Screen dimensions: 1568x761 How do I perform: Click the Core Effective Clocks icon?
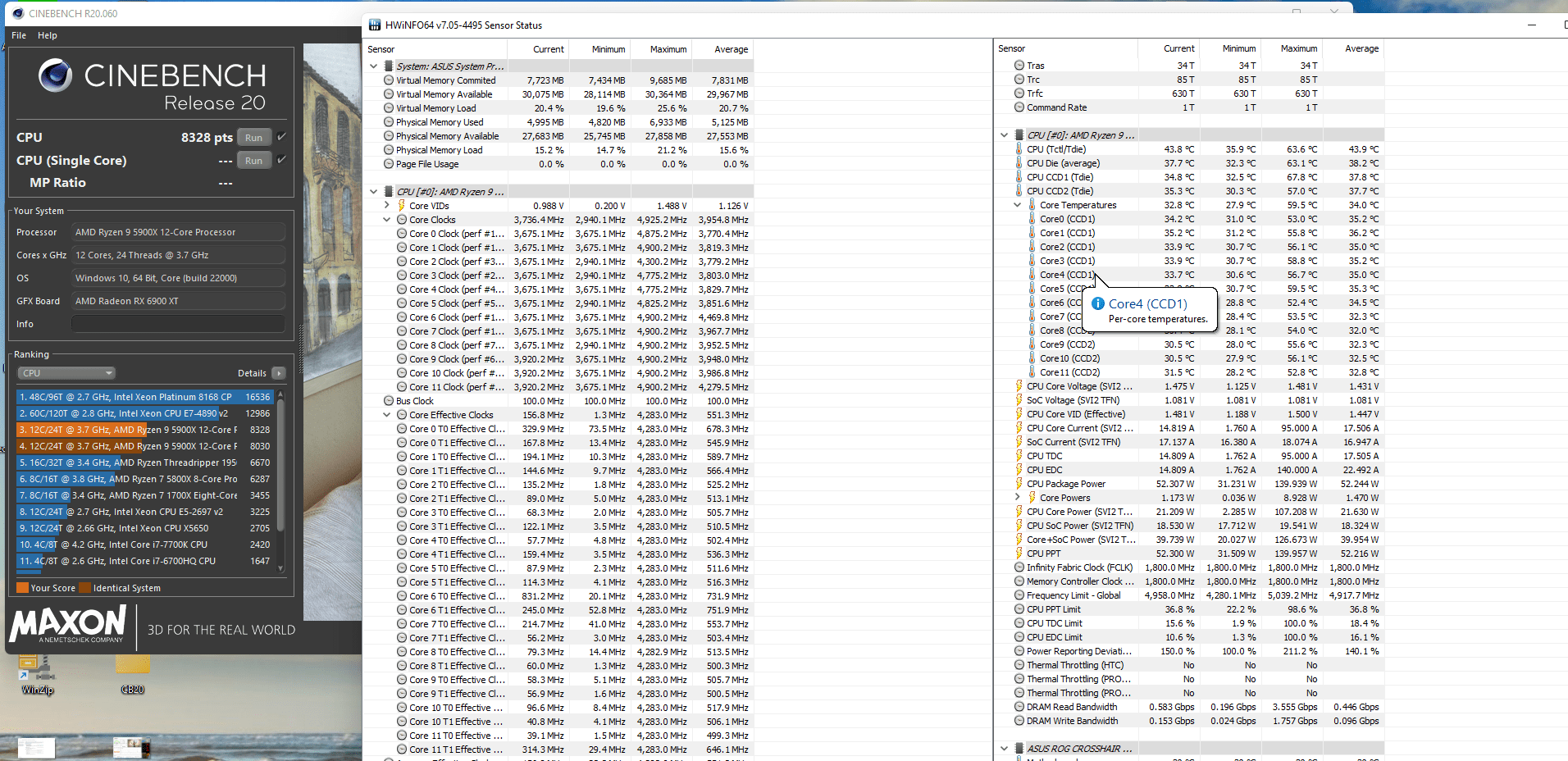(402, 415)
